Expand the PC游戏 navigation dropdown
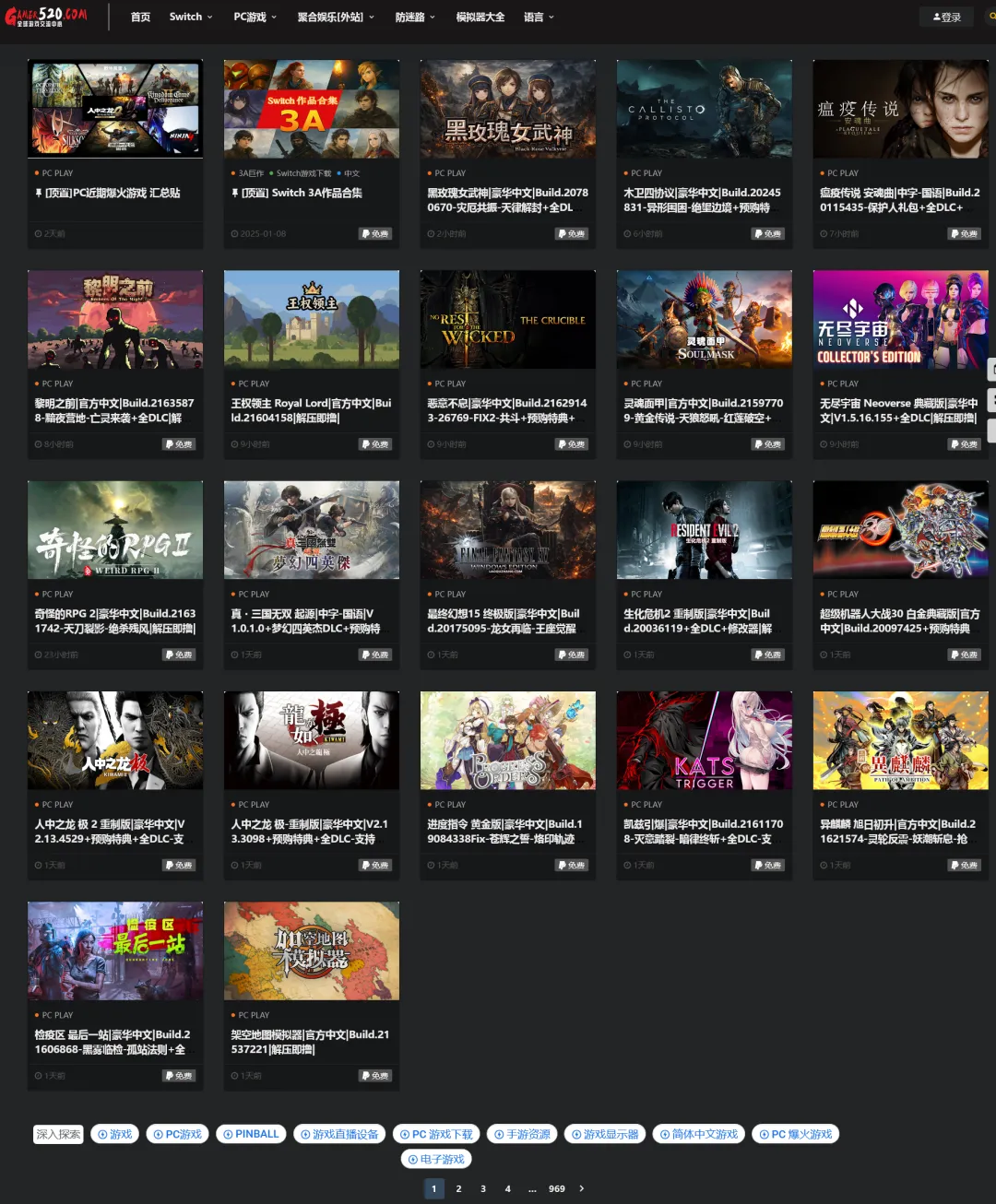996x1204 pixels. (255, 17)
